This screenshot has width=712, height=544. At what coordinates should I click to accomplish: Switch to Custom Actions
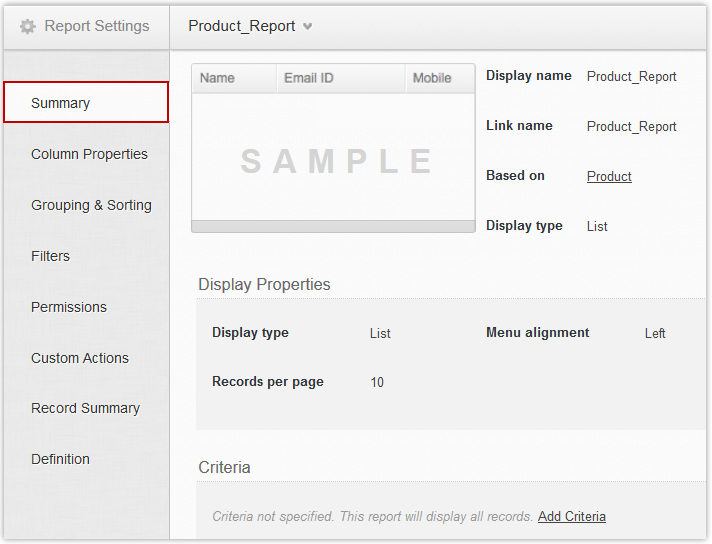tap(79, 358)
